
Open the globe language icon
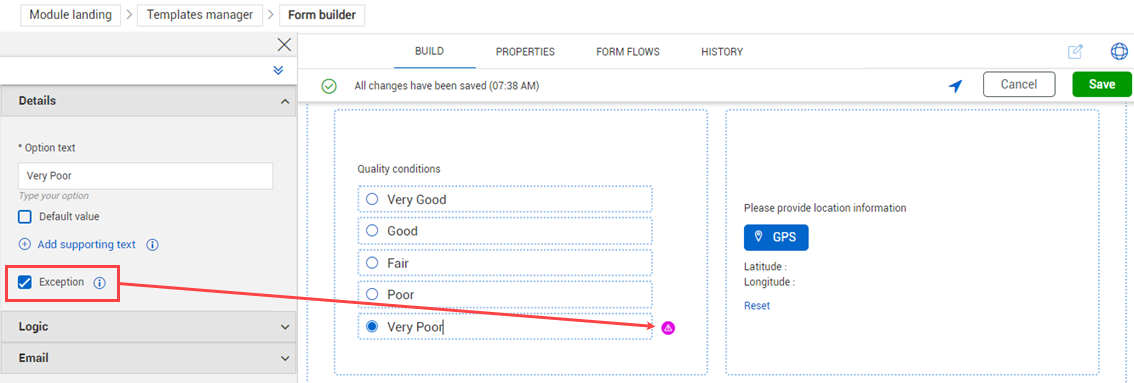1119,51
